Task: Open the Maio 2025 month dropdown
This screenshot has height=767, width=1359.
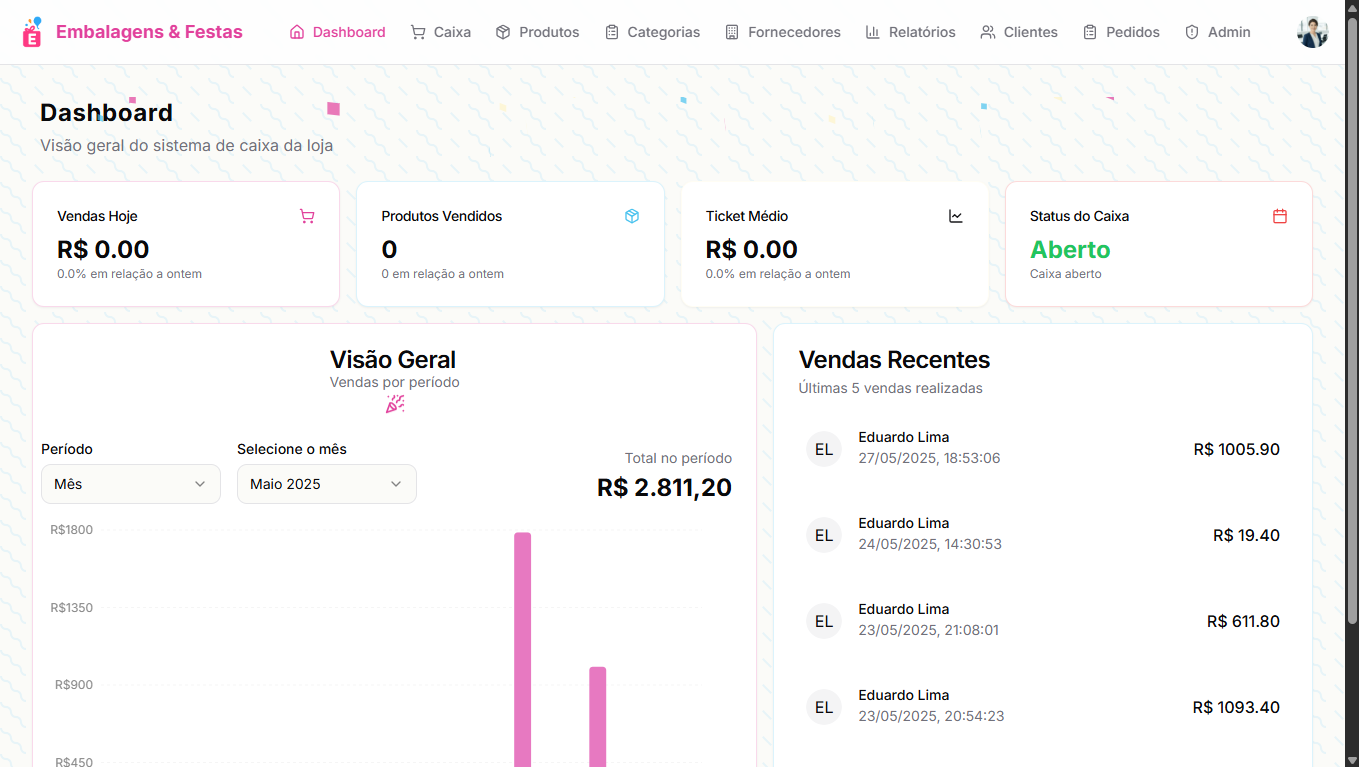Action: [x=327, y=483]
